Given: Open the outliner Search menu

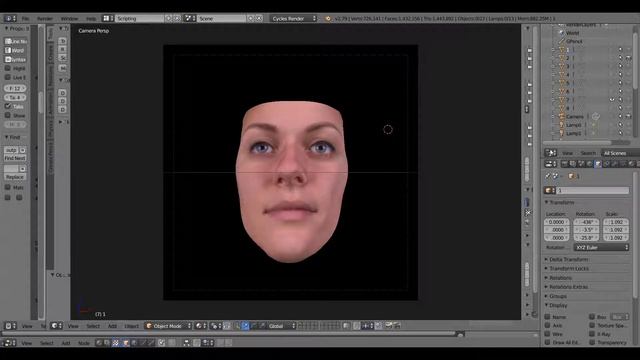Looking at the screenshot, I should (588, 153).
